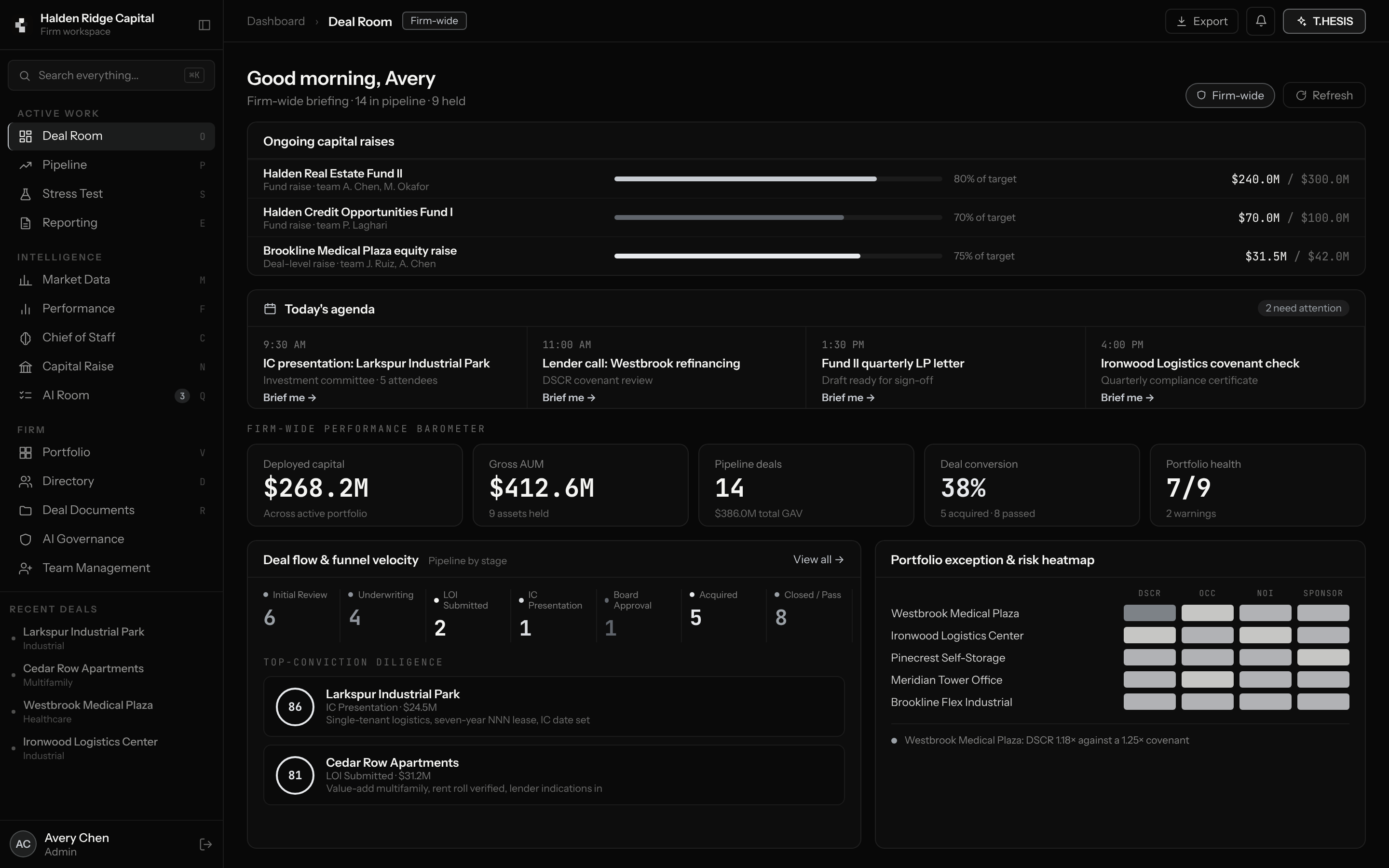Viewport: 1389px width, 868px height.
Task: Click the magnifier icon in the search box
Action: (x=25, y=76)
